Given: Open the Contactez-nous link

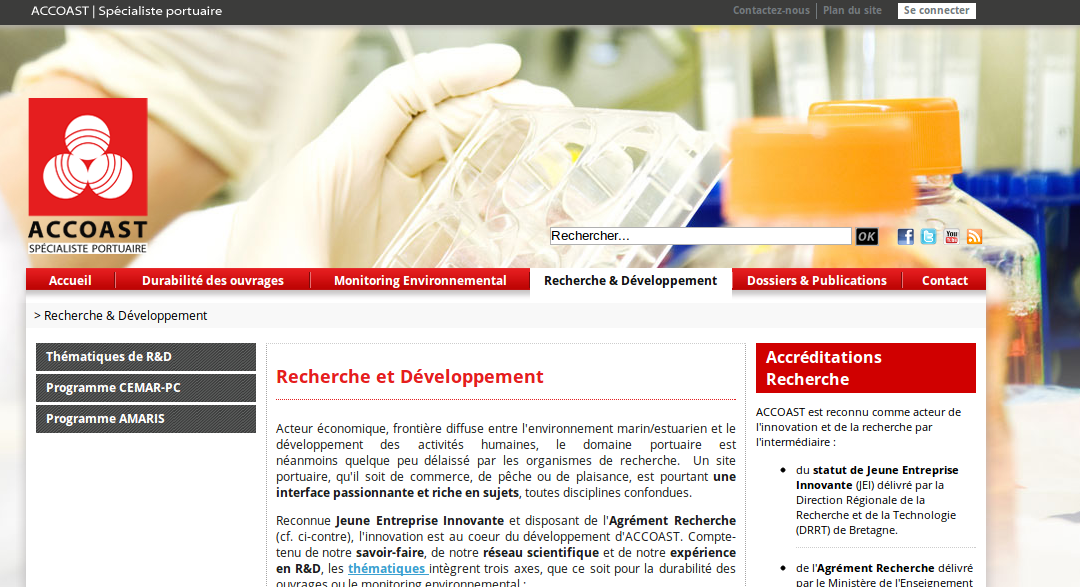Looking at the screenshot, I should [771, 10].
